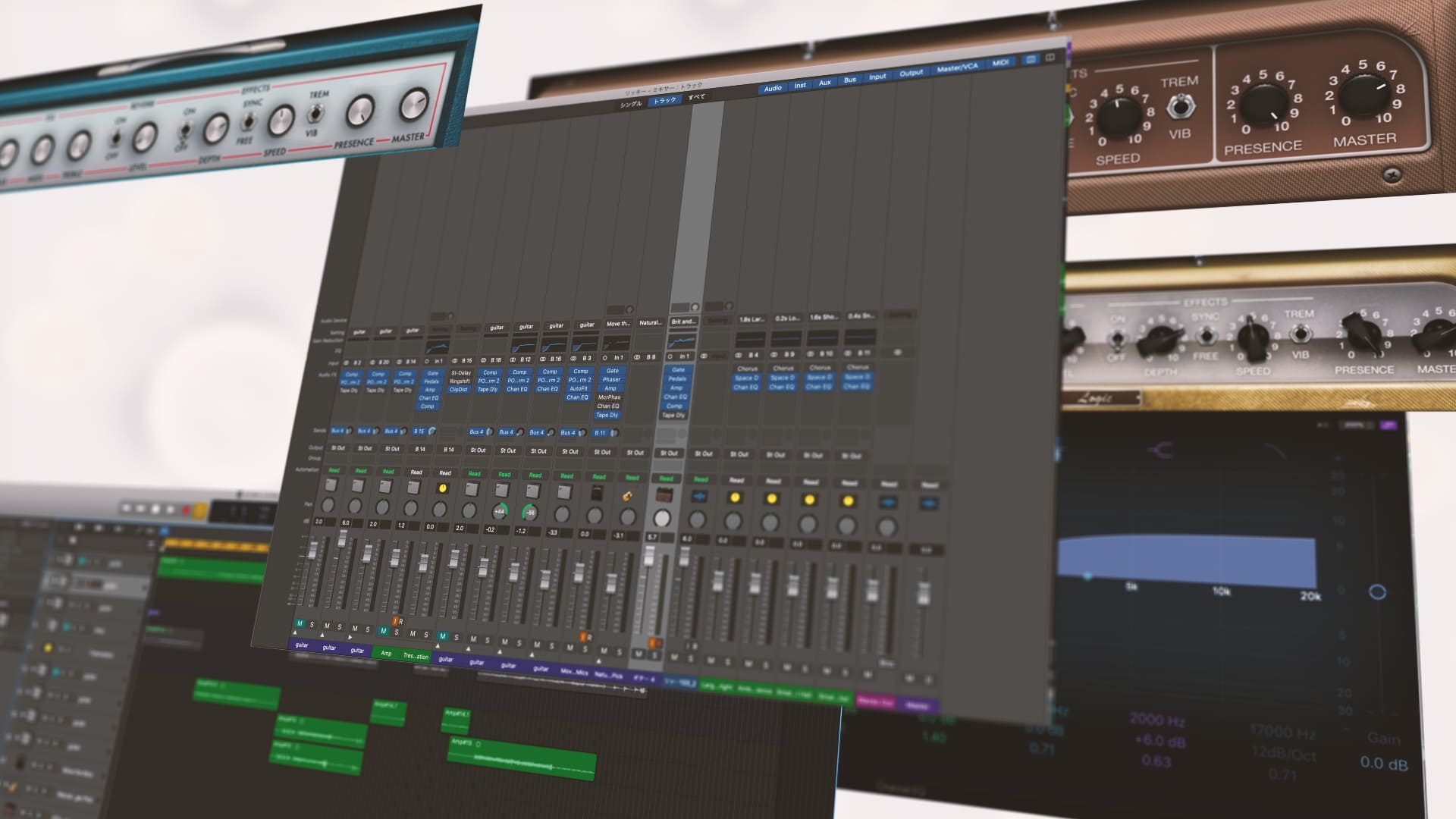
Task: Click SPEED knob on the brown amp
Action: point(1118,117)
